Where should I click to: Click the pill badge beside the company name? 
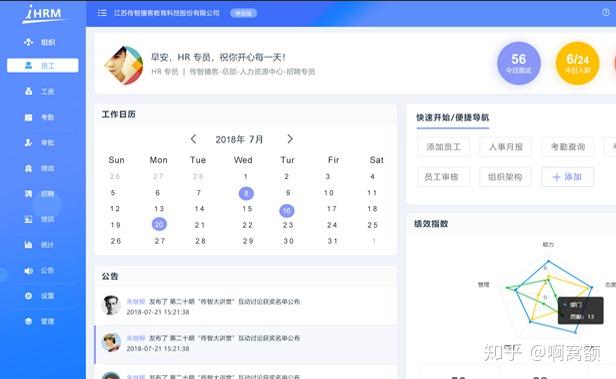click(x=244, y=13)
